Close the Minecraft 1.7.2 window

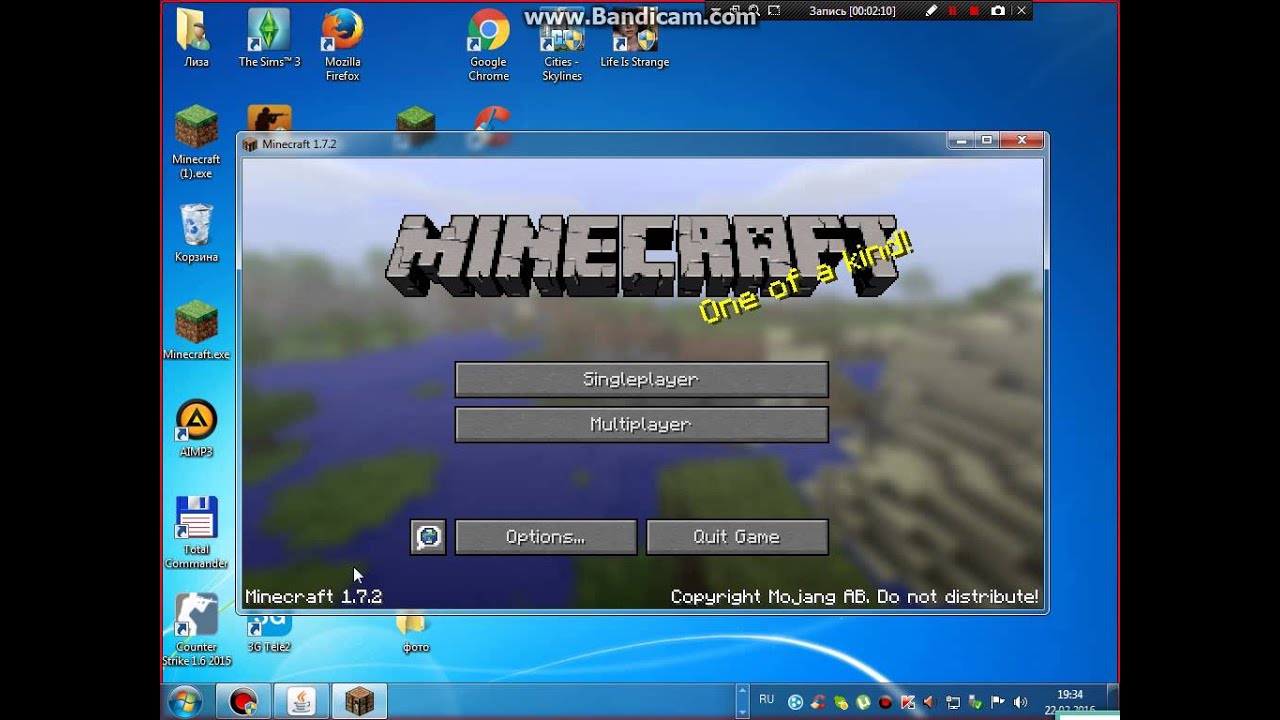(x=1022, y=141)
